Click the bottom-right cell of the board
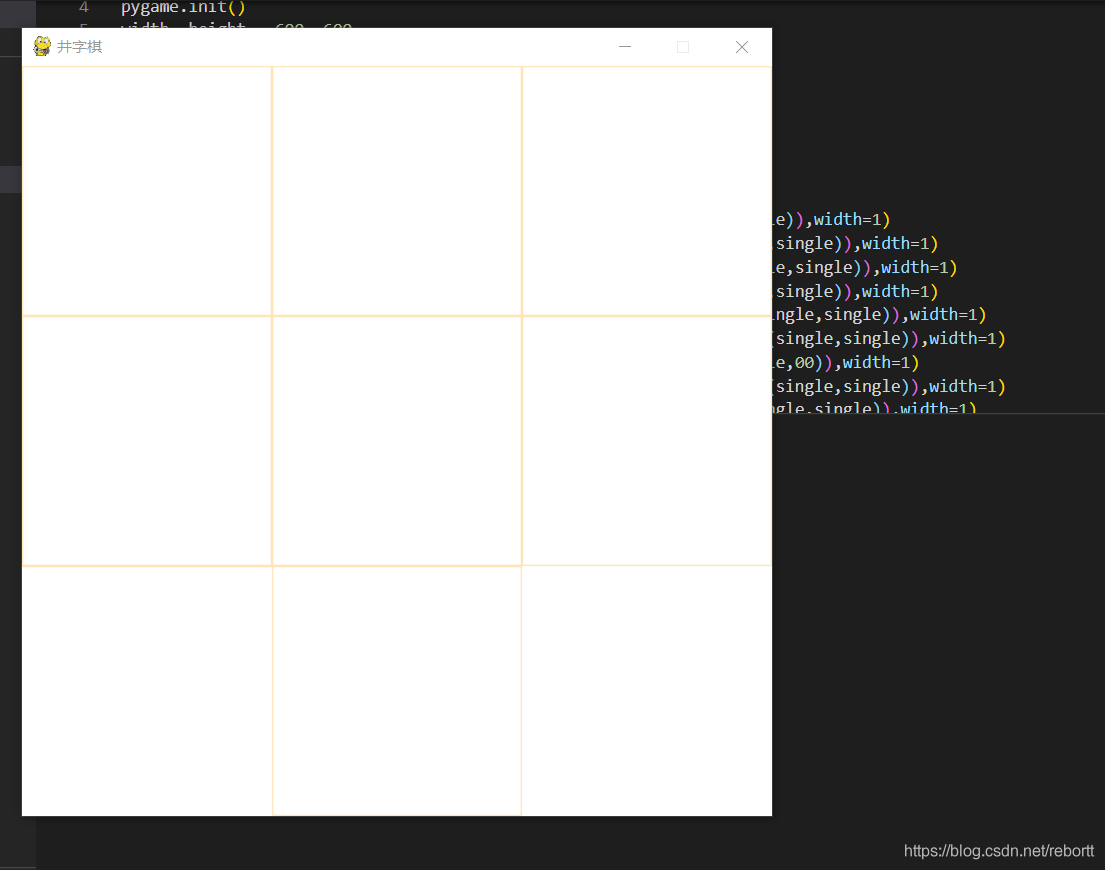 point(647,691)
